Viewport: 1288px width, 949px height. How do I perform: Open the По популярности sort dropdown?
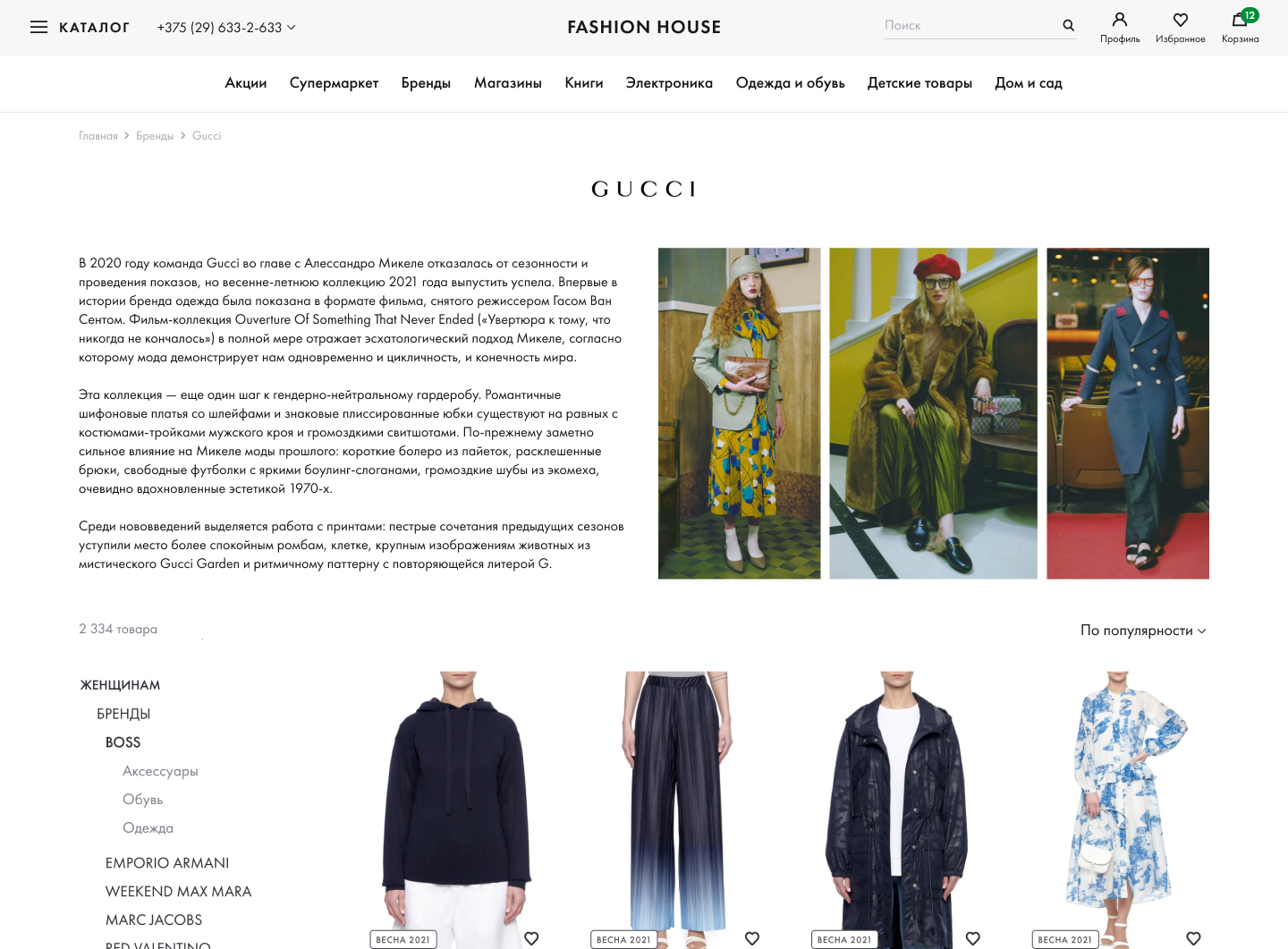tap(1143, 631)
